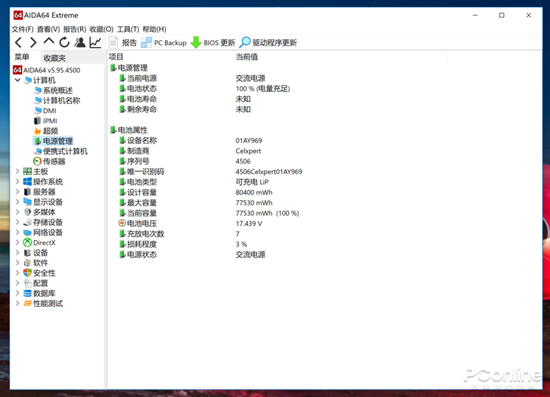Go forward with the right arrow toolbar icon

[33, 43]
